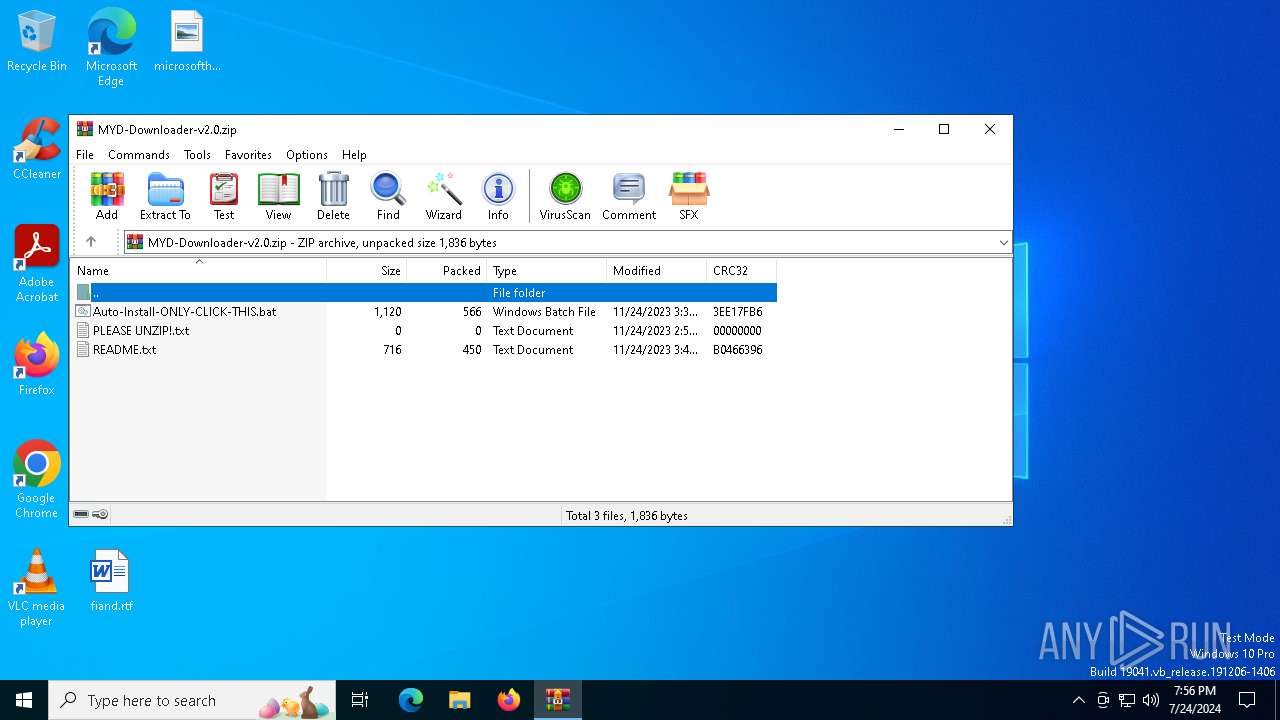This screenshot has height=720, width=1280.
Task: Open the Favorites menu
Action: (x=248, y=155)
